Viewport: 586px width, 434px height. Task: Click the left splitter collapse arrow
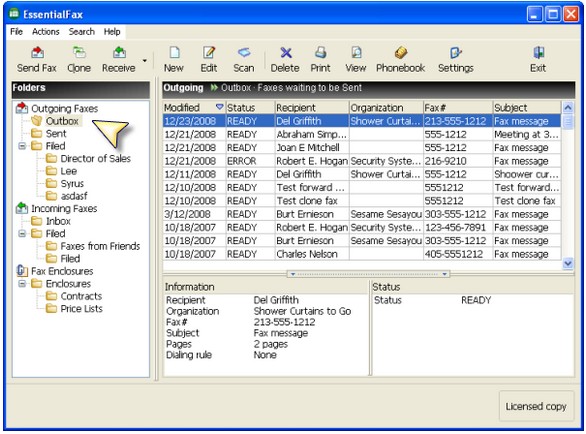click(x=293, y=274)
